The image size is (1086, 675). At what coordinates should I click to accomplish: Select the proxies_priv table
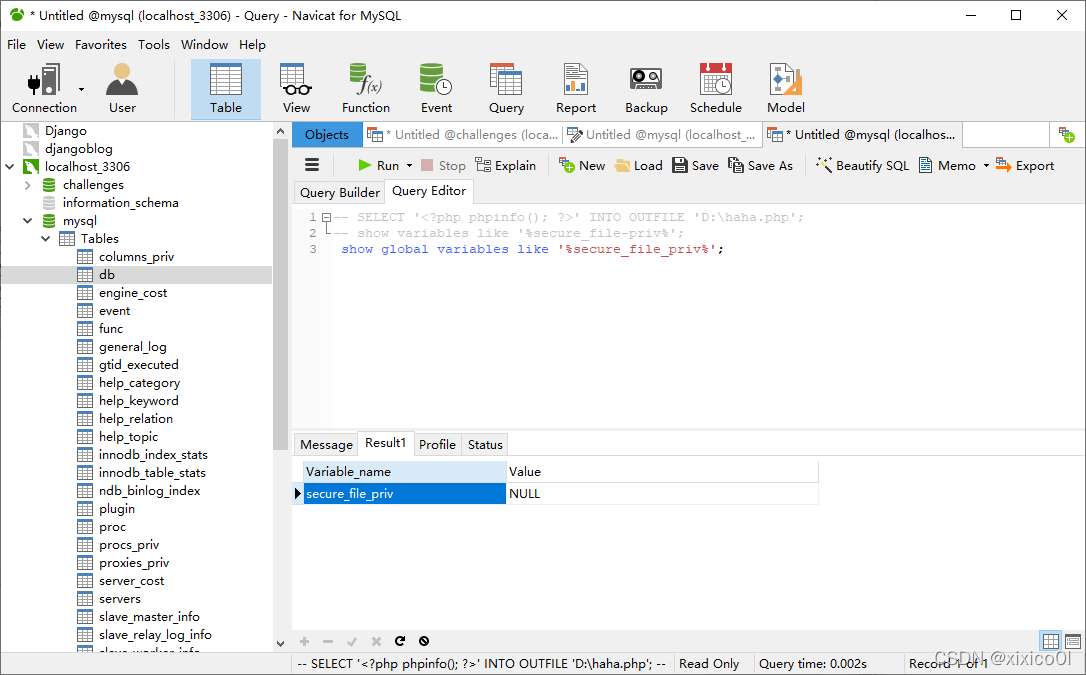(x=134, y=563)
